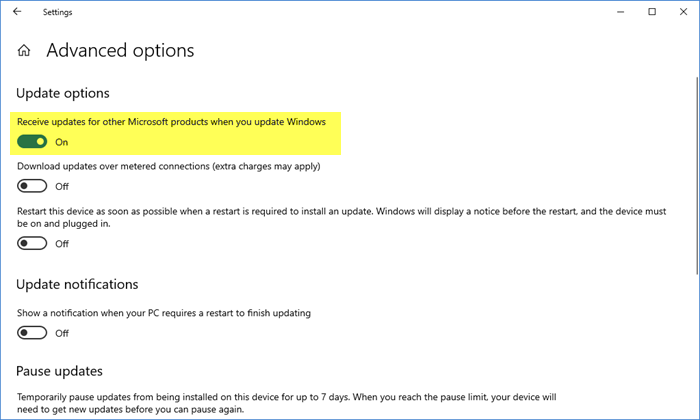Minimize the Settings window
Viewport: 700px width, 420px height.
coord(621,12)
